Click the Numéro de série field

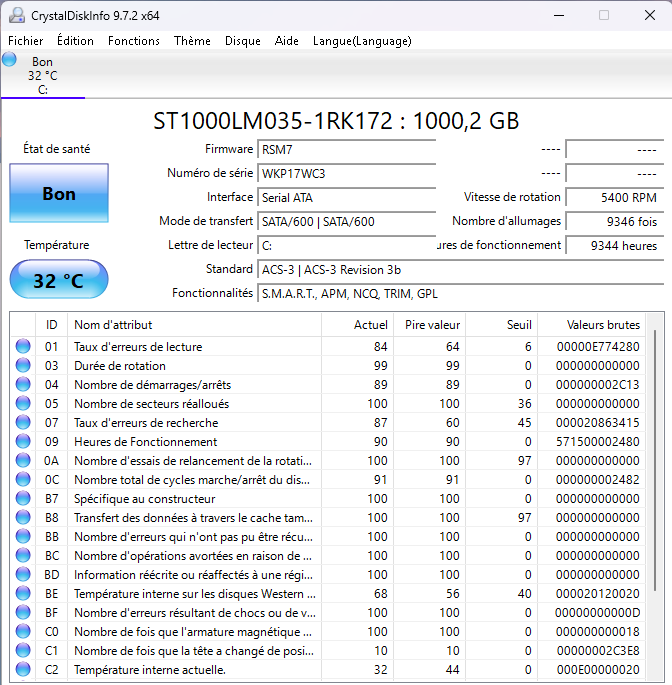point(347,173)
